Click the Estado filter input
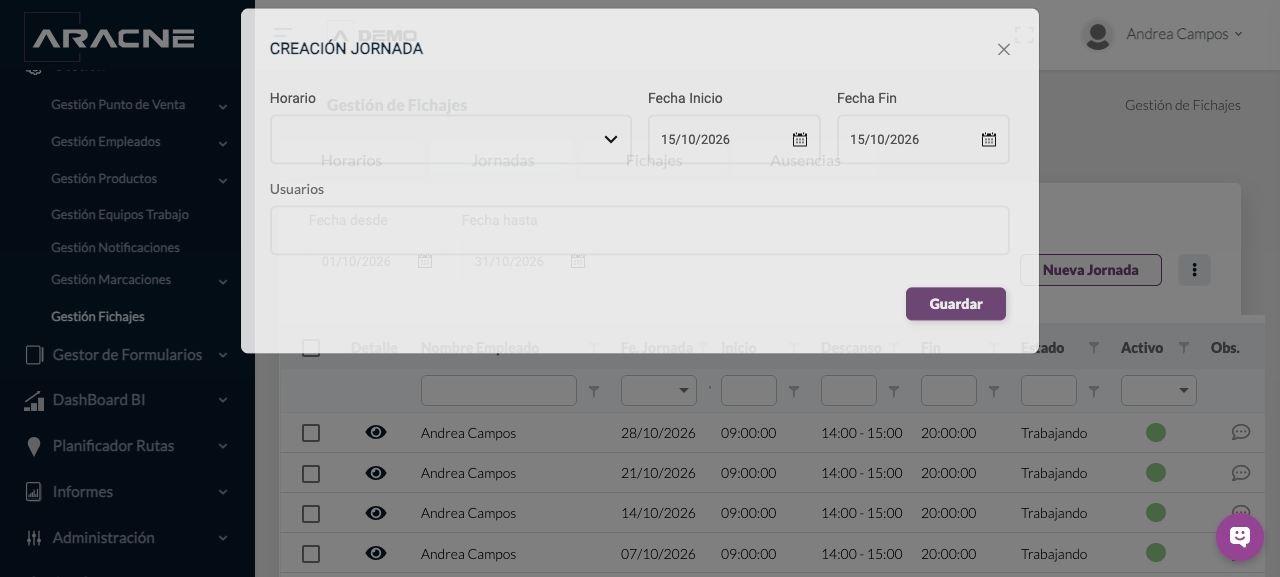Viewport: 1280px width, 577px height. click(1049, 390)
